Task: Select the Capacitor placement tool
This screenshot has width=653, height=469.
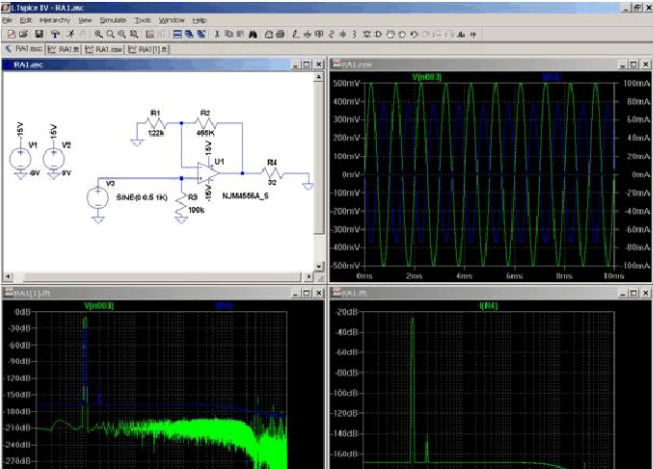Action: click(341, 33)
